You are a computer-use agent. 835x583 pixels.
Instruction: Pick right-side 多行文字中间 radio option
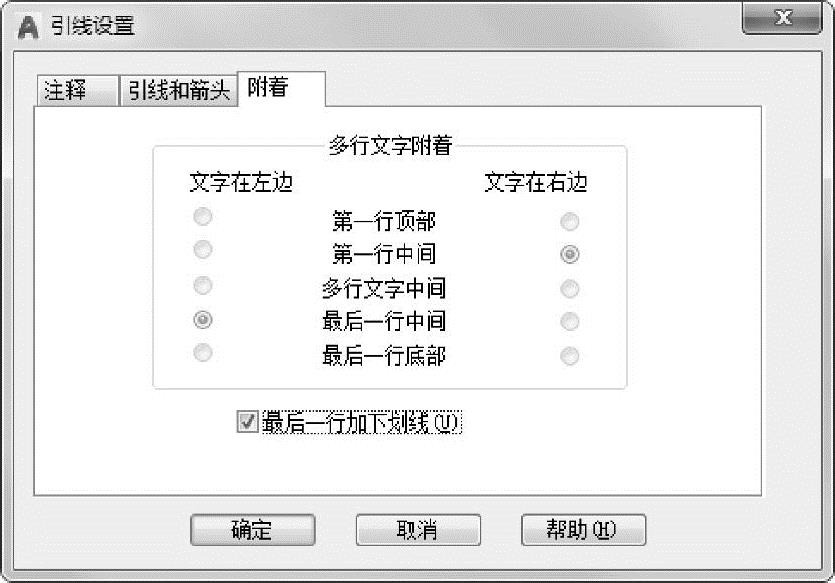click(570, 289)
